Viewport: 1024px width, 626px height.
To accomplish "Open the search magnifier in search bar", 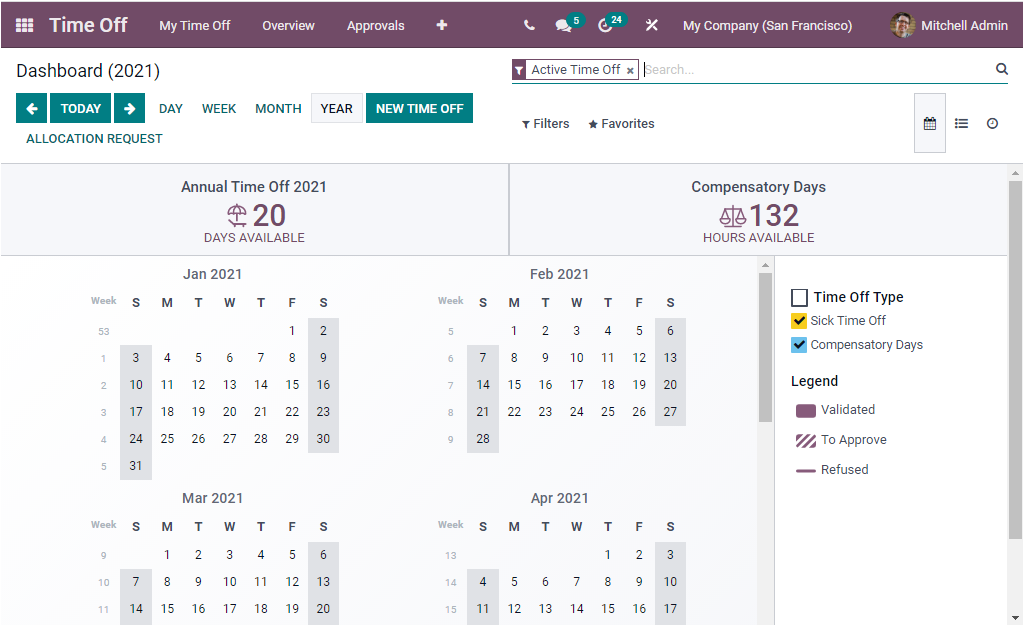I will (1001, 69).
